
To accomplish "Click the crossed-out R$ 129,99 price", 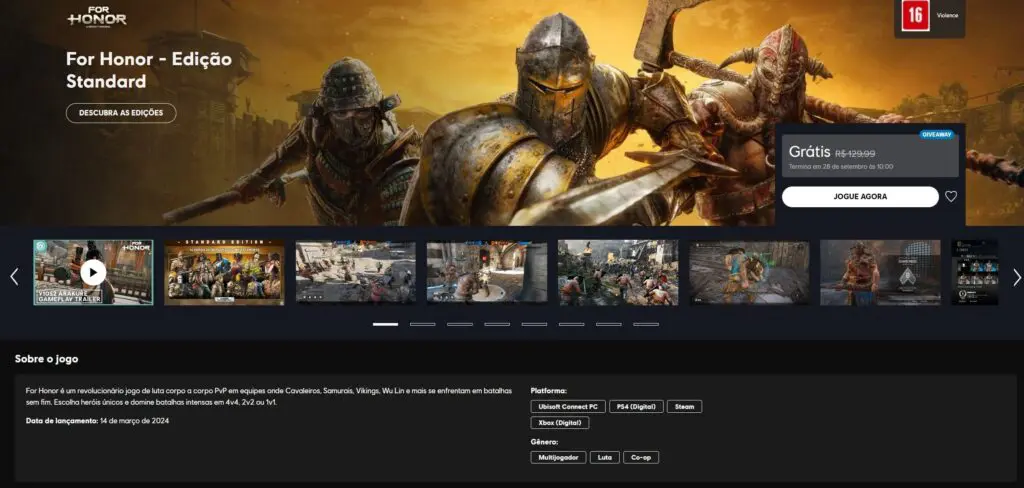I will pos(855,154).
